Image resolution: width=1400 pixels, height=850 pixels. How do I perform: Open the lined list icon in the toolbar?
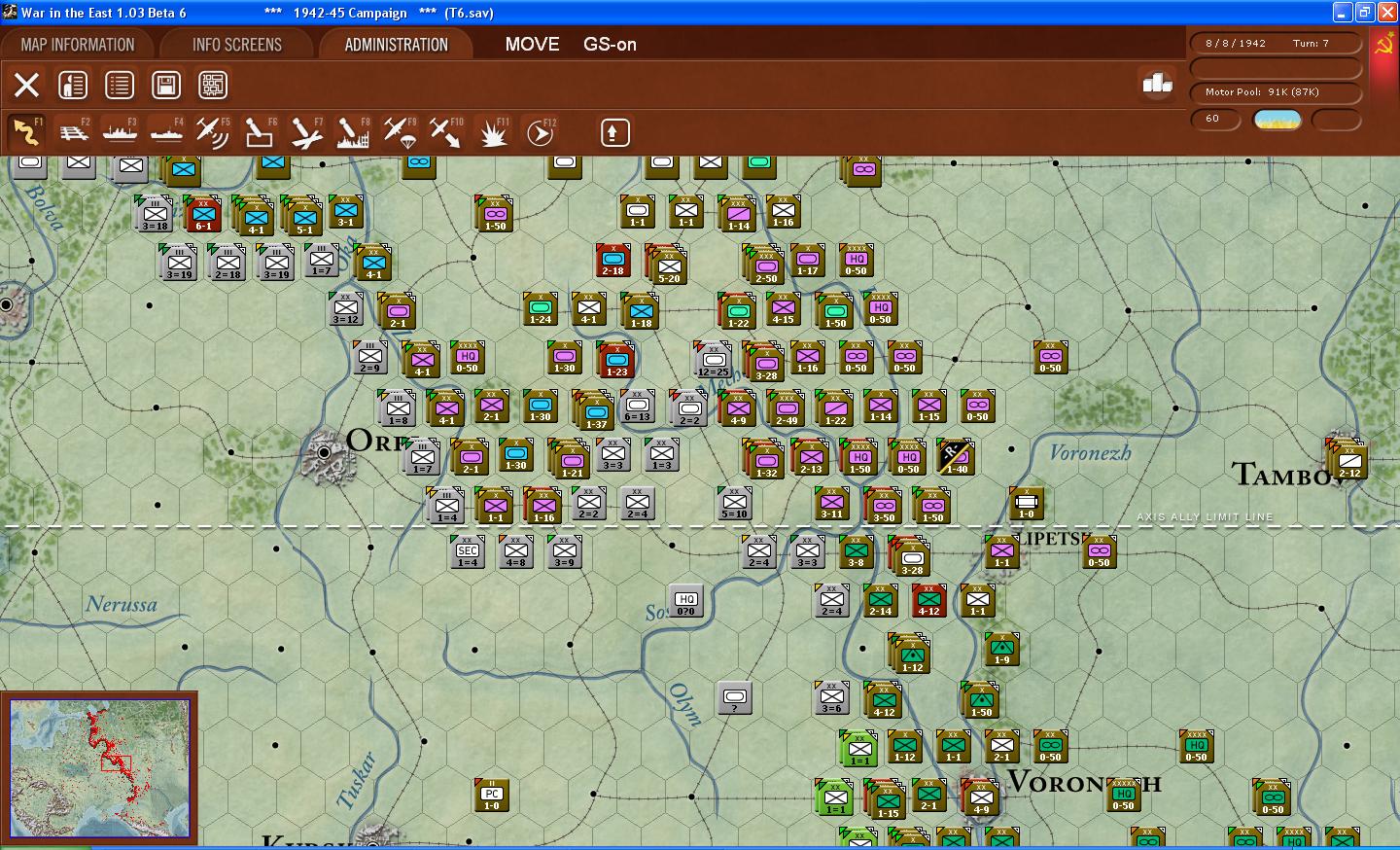(120, 86)
